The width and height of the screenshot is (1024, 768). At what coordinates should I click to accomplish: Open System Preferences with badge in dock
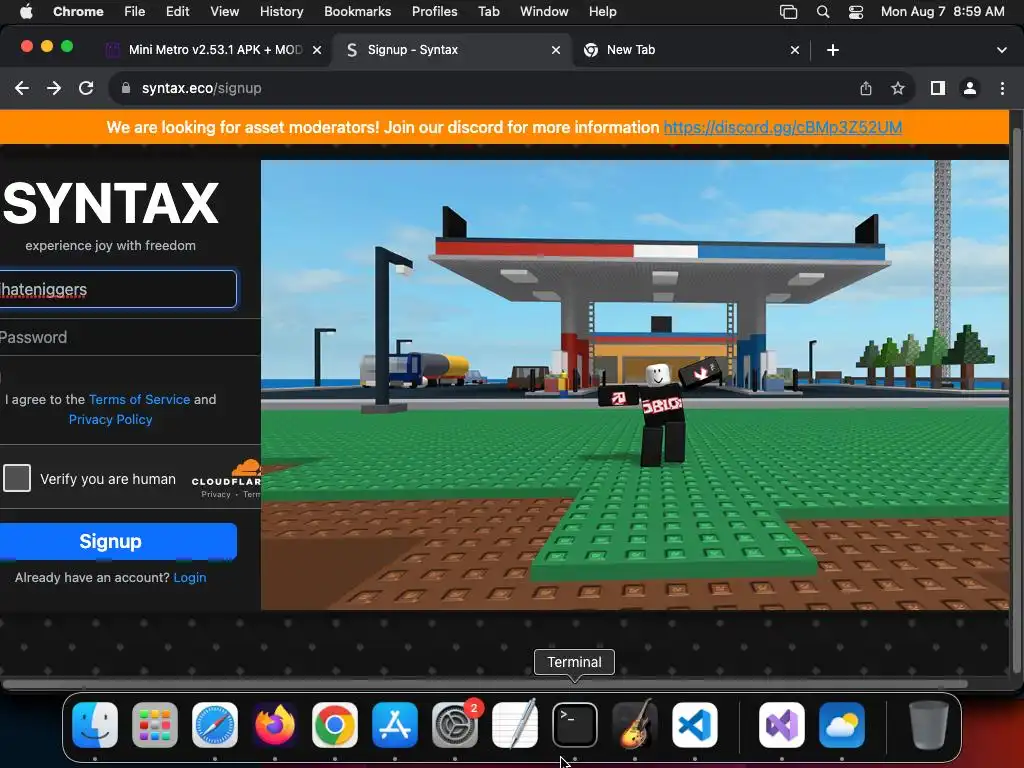(x=455, y=725)
